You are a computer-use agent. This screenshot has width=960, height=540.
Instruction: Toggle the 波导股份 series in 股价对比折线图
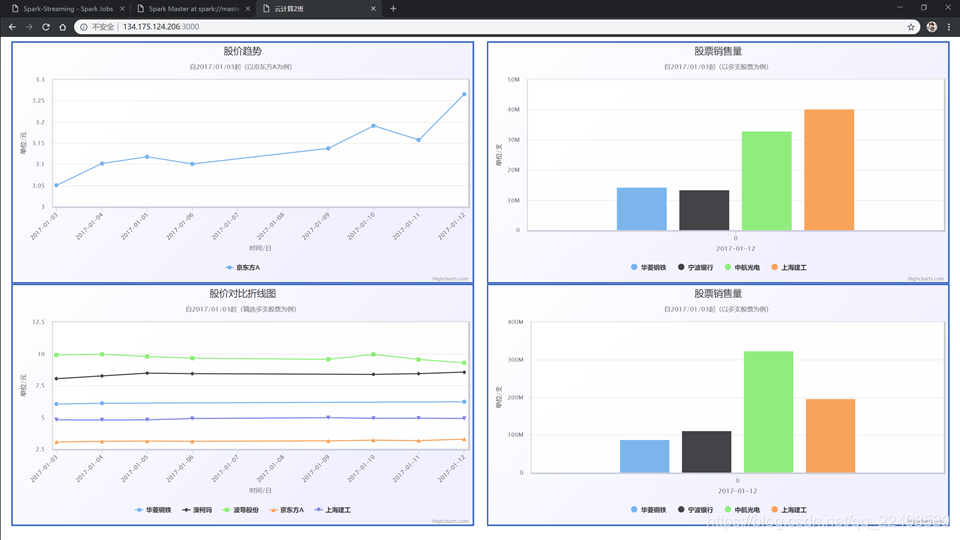click(241, 510)
